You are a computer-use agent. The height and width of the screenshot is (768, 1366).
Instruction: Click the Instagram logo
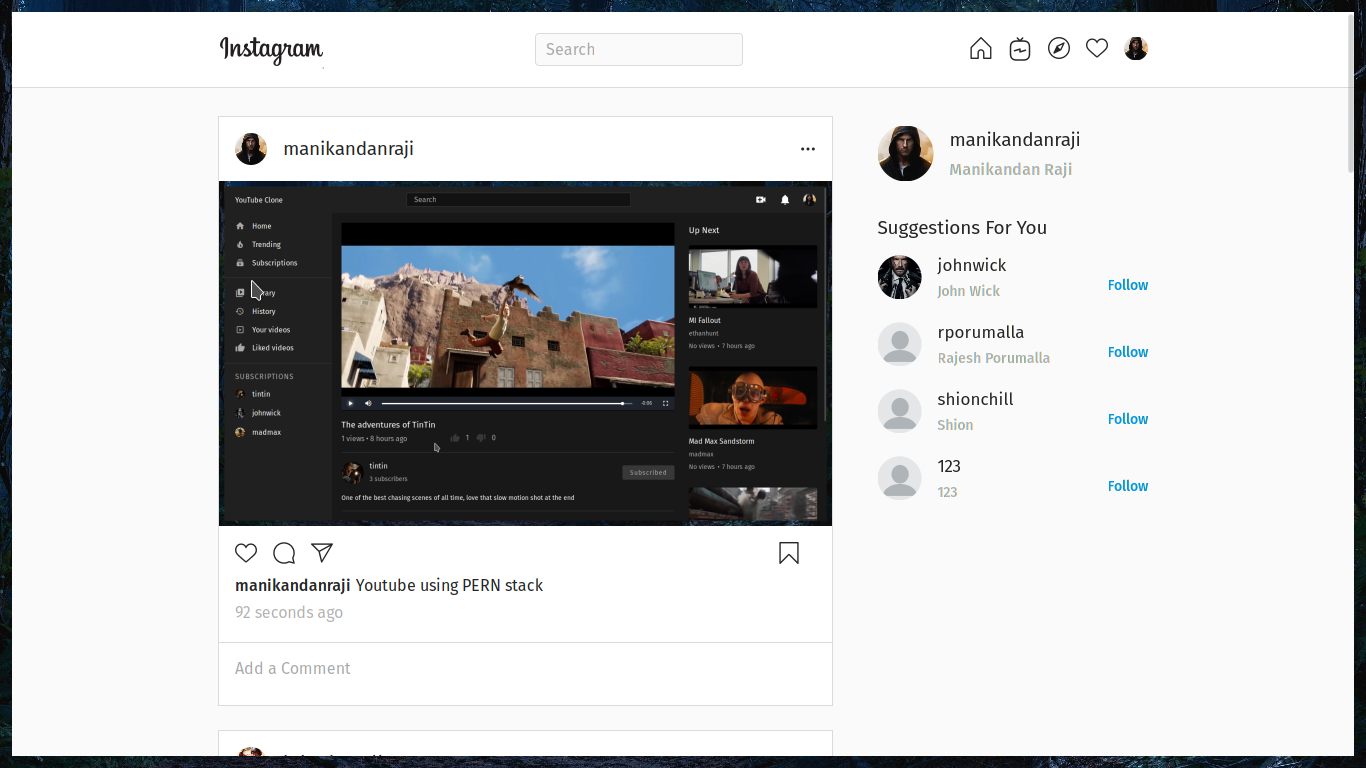271,50
